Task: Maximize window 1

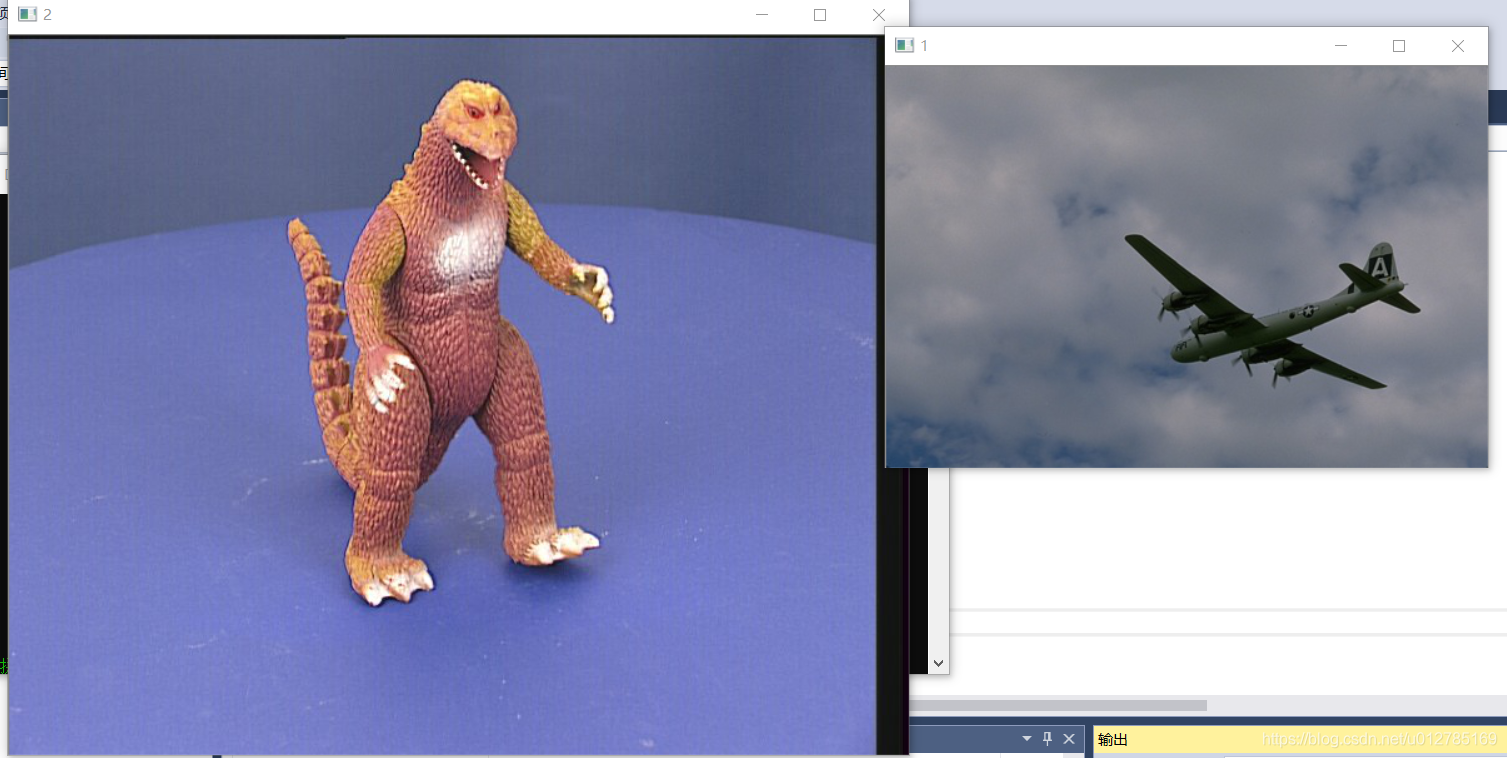Action: 1399,46
